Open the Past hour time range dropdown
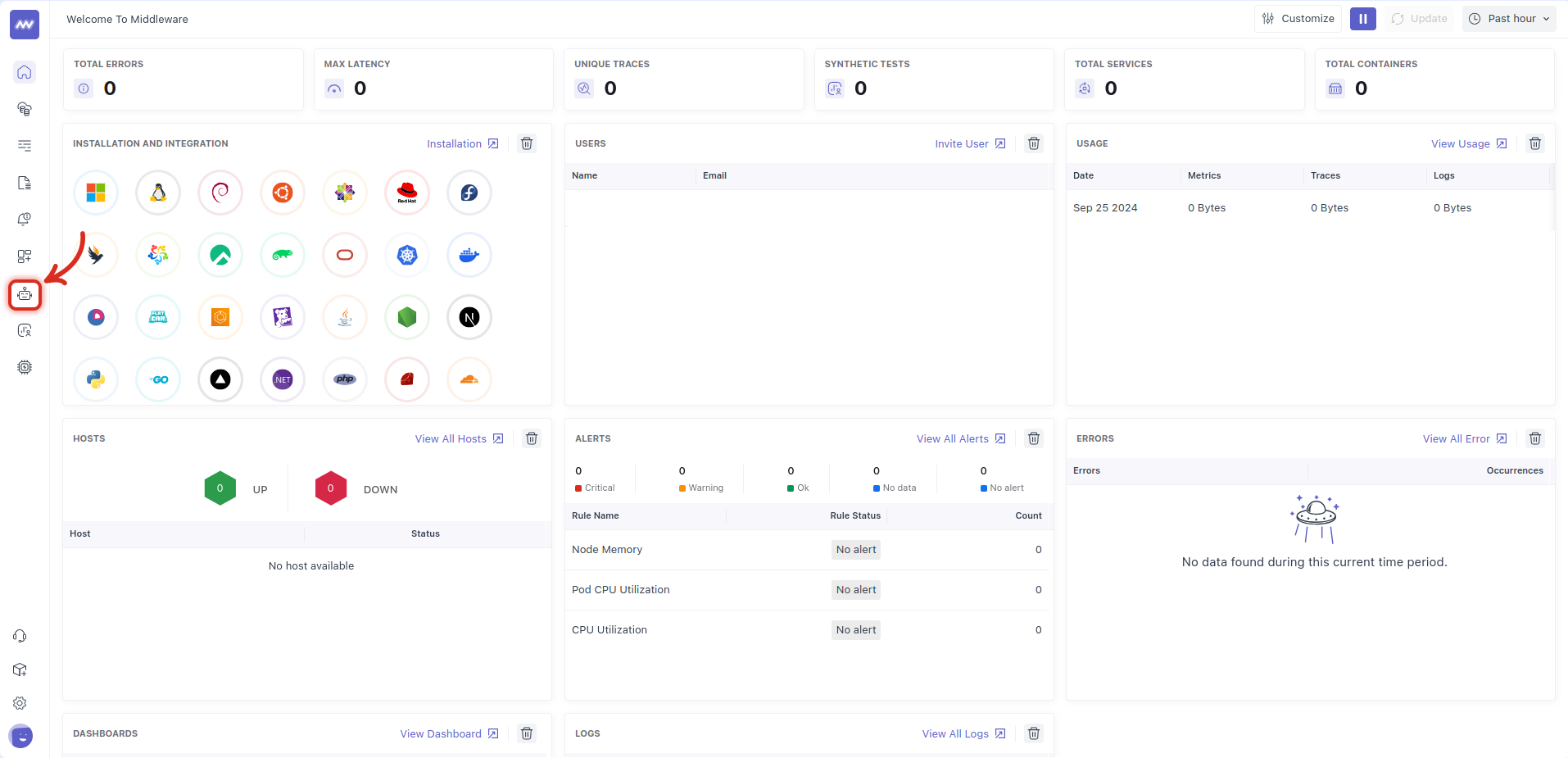Image resolution: width=1568 pixels, height=758 pixels. [1509, 18]
